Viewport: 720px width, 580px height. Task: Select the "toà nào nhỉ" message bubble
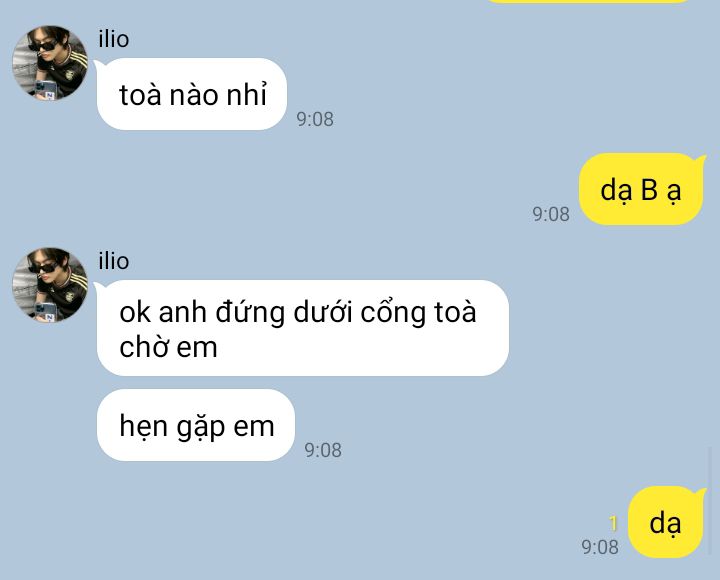192,94
